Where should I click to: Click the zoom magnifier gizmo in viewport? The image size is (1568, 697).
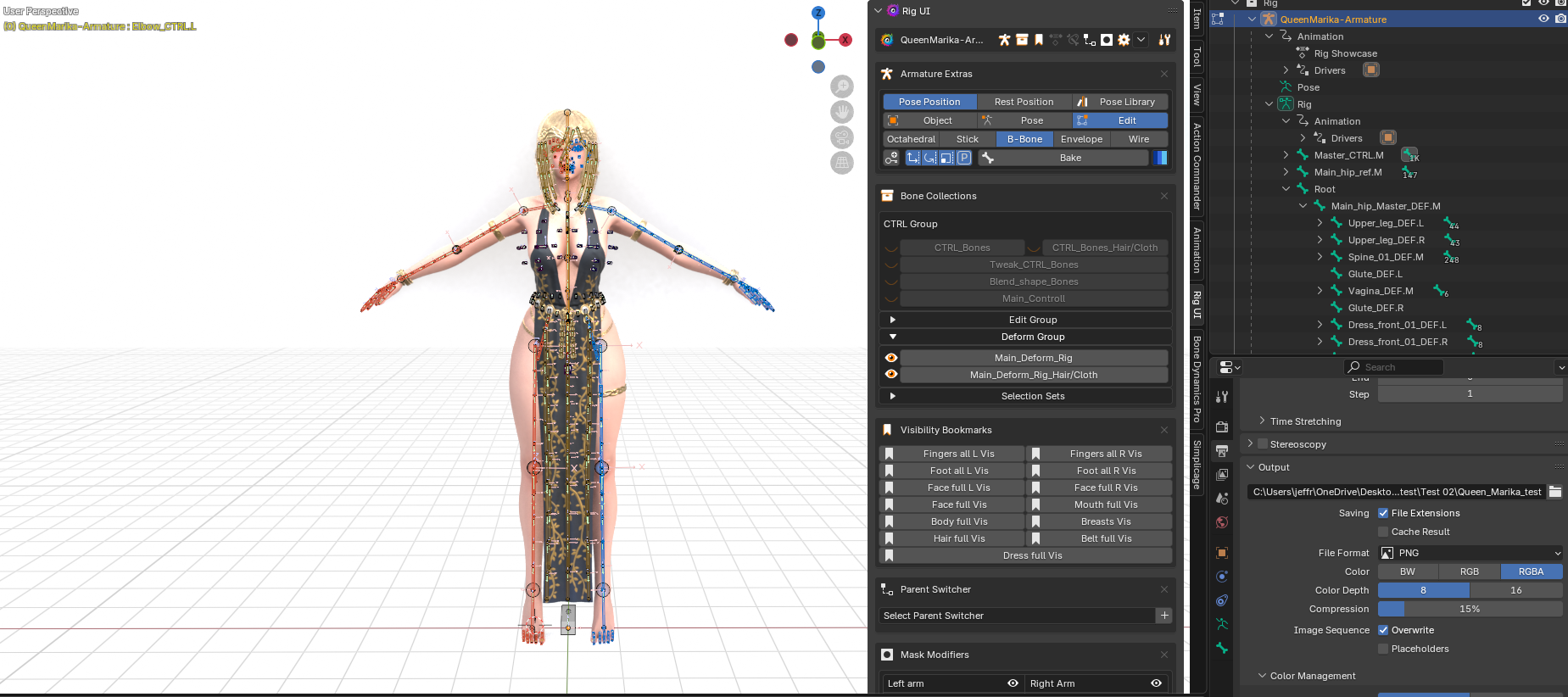(842, 86)
